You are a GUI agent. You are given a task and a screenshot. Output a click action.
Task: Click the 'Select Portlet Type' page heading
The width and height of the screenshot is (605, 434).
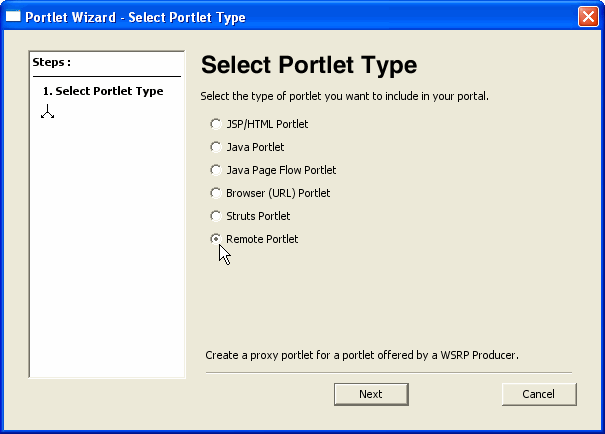point(309,64)
